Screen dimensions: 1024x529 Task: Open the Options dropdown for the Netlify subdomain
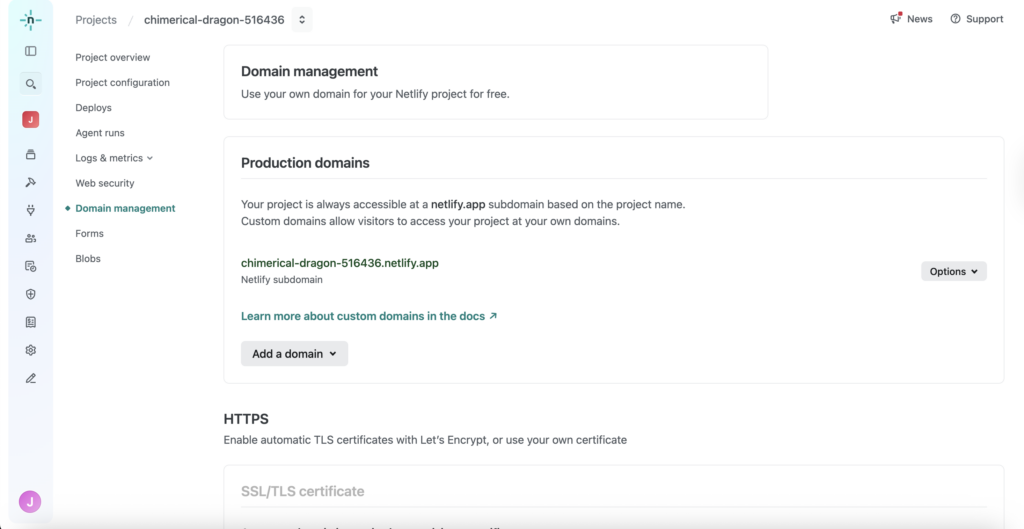pyautogui.click(x=953, y=271)
